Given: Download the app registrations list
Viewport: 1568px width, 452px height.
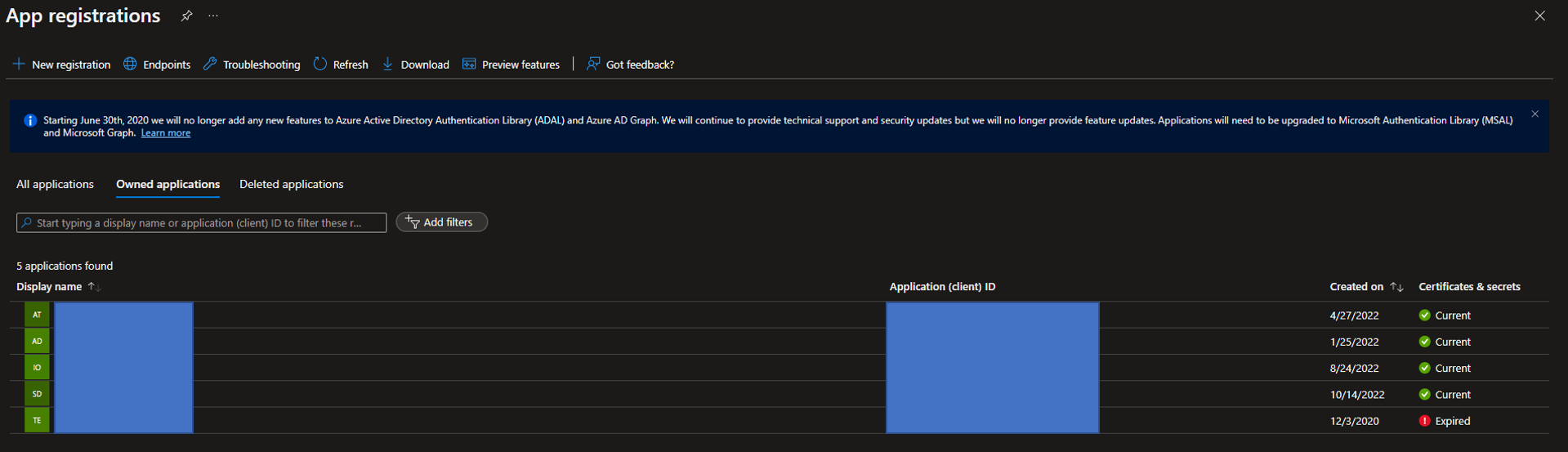Looking at the screenshot, I should click(416, 65).
